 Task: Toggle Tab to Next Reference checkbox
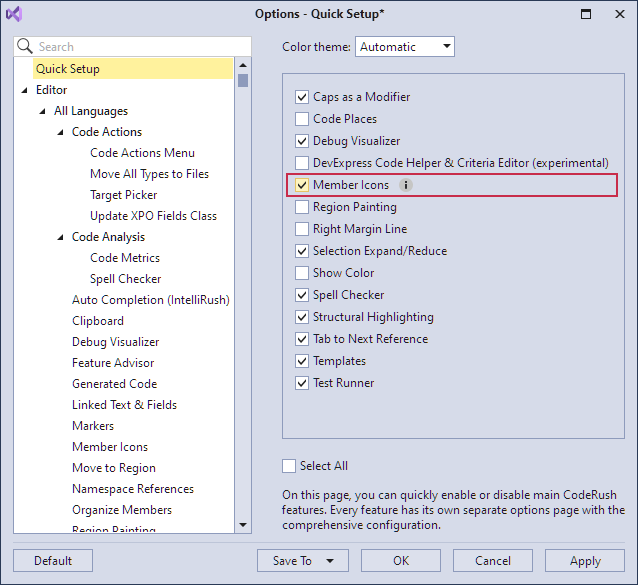(x=302, y=338)
